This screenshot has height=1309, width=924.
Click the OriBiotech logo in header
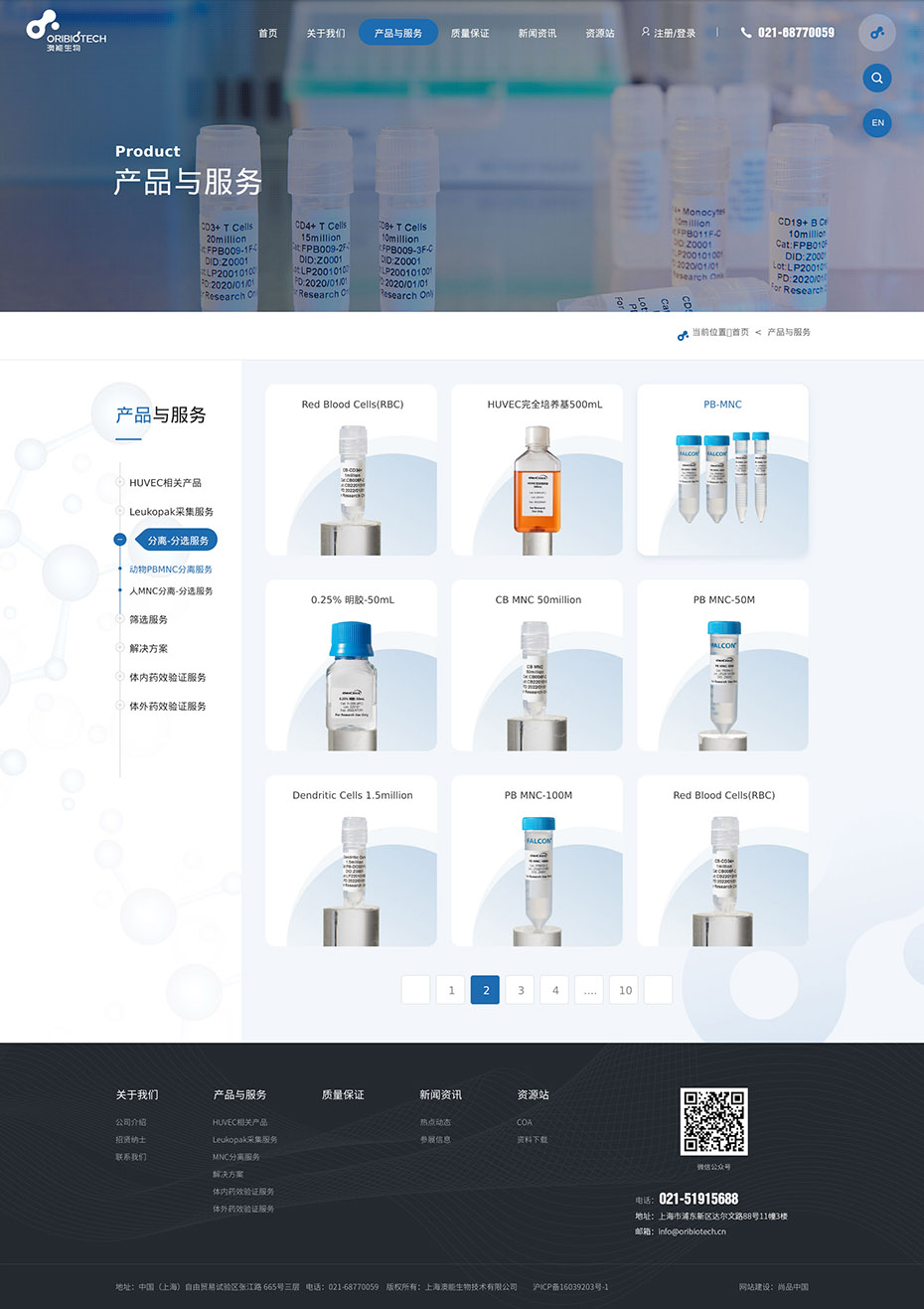point(66,32)
